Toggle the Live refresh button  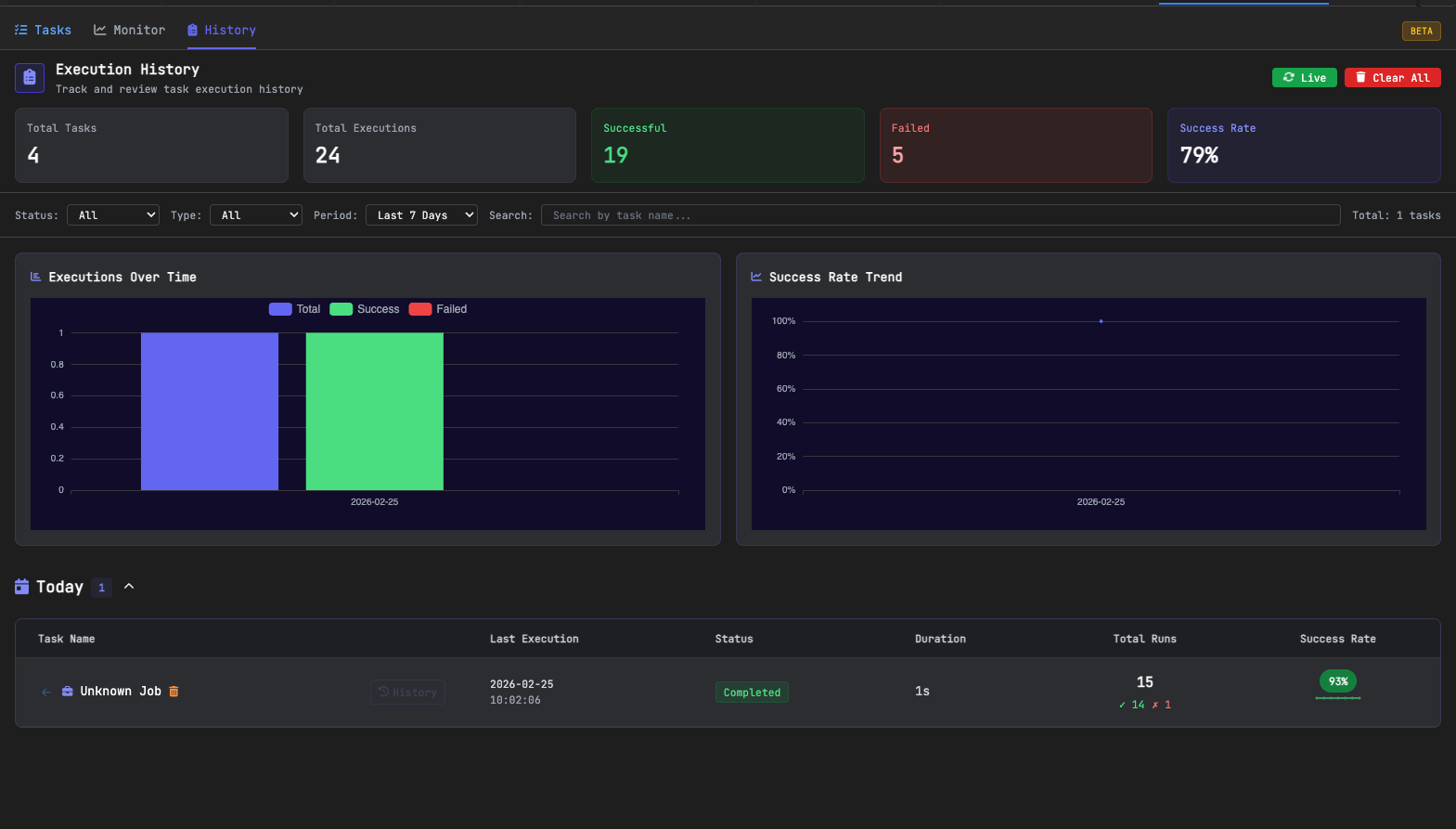pos(1304,78)
